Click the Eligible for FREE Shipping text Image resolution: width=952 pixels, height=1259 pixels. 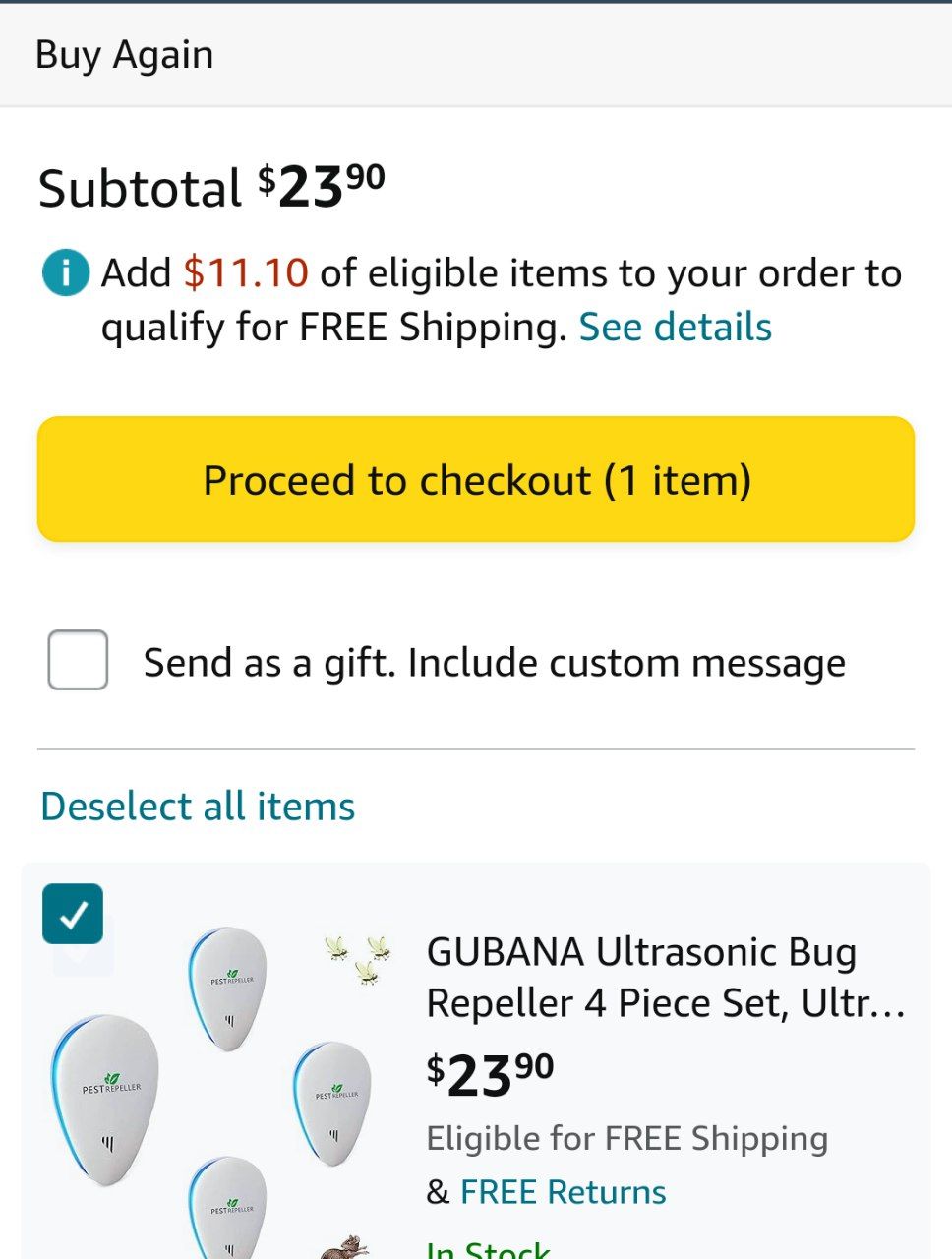[626, 1139]
